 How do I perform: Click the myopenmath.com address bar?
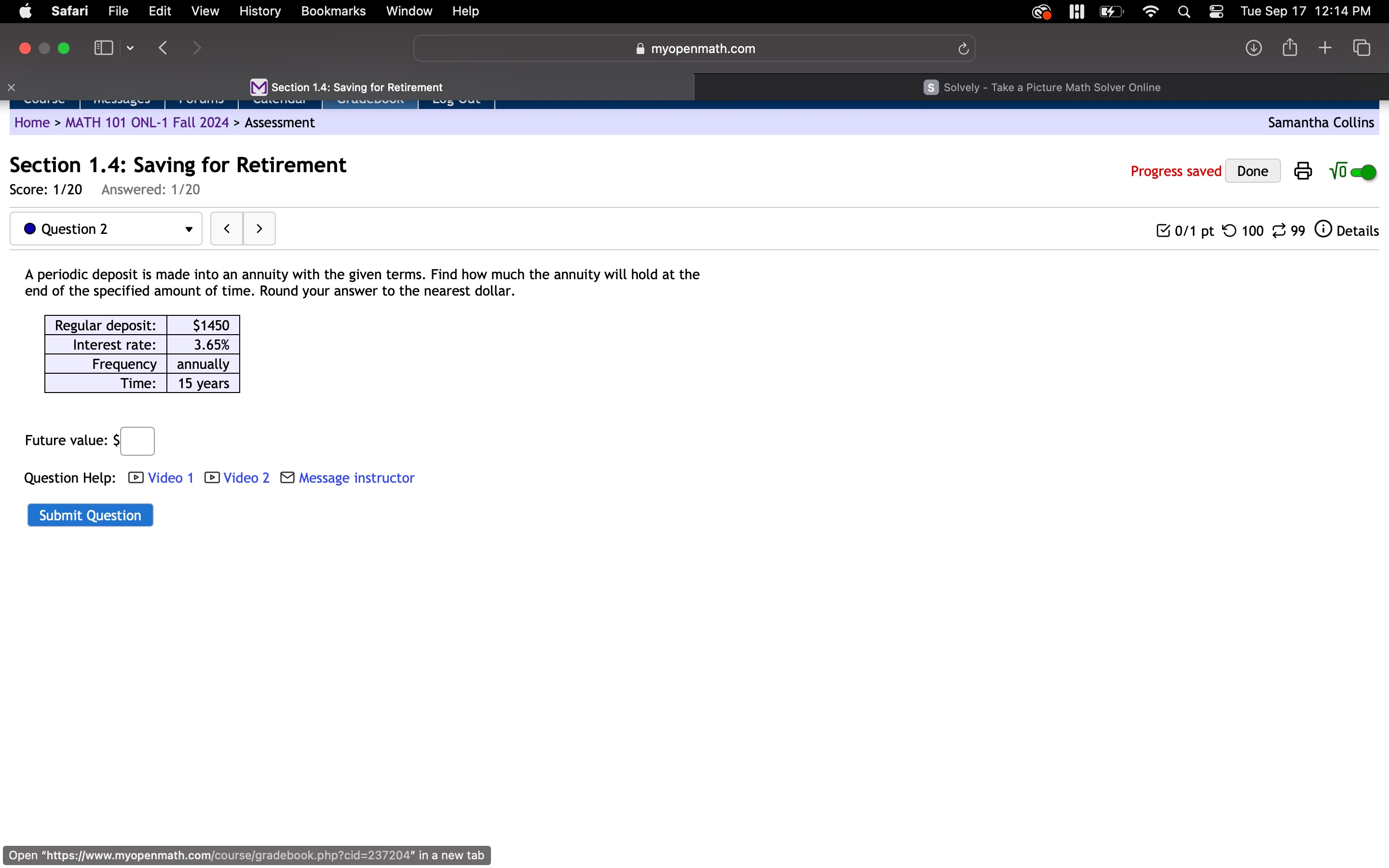point(694,48)
